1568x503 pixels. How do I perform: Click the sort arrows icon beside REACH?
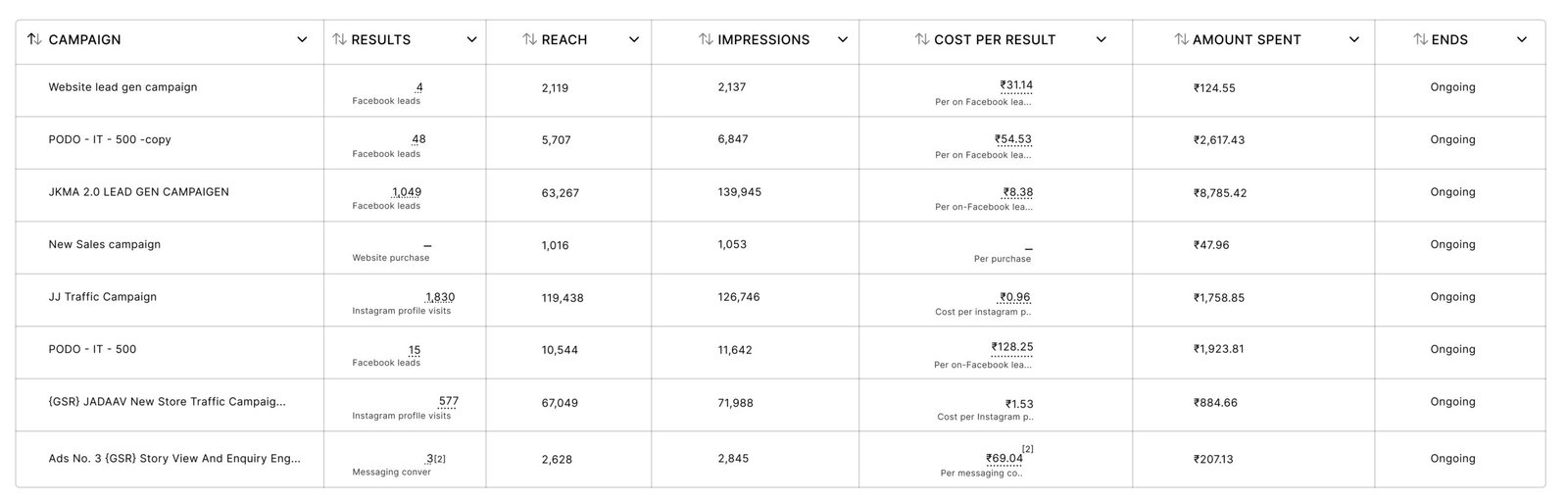pos(529,39)
